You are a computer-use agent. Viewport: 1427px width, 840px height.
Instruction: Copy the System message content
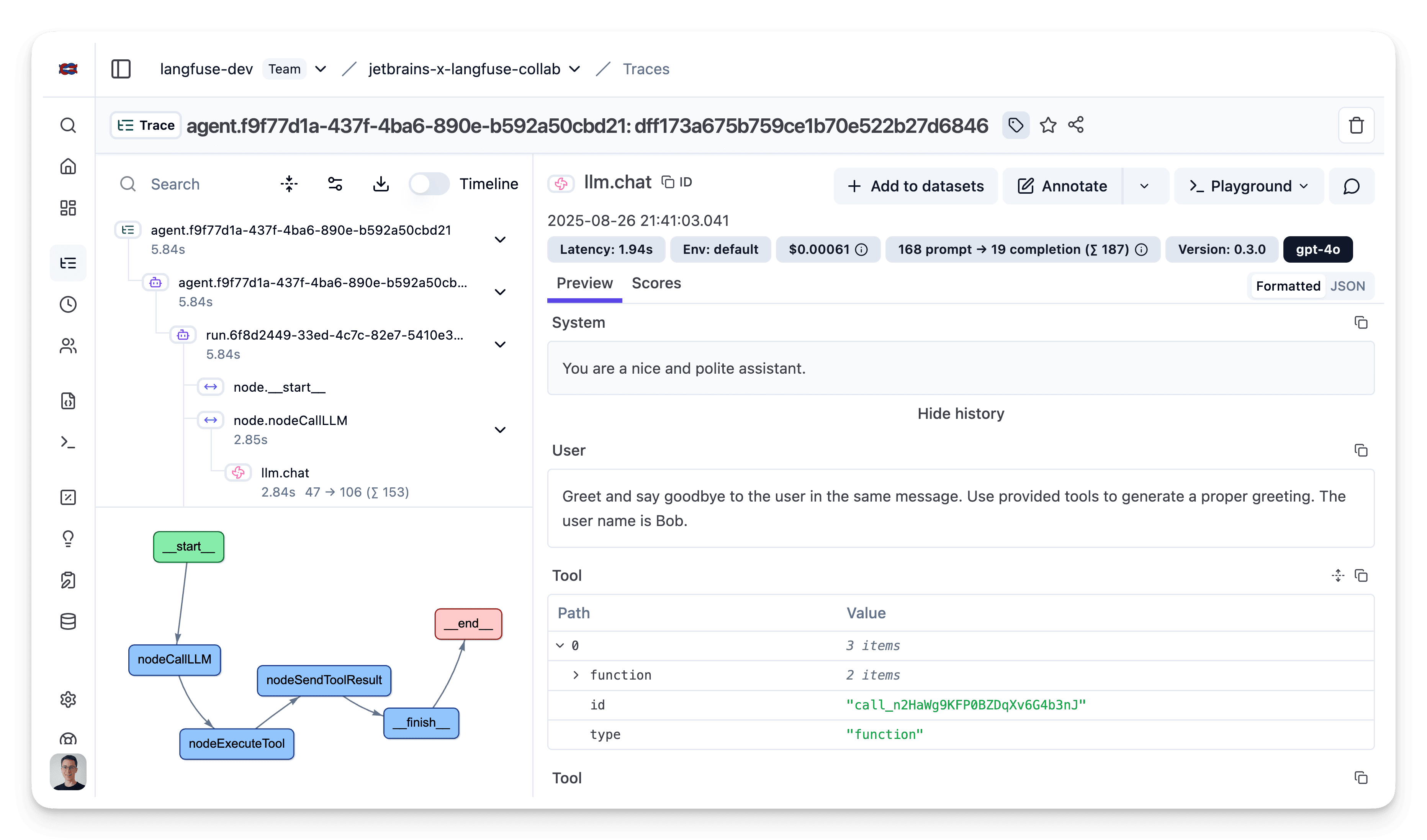[x=1360, y=323]
